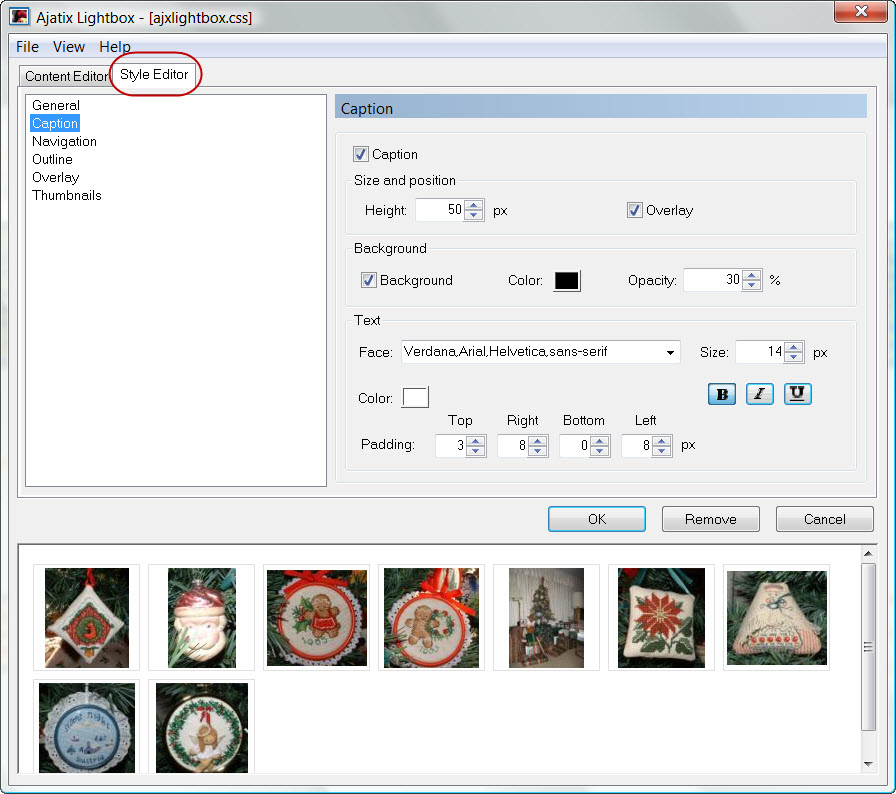Select the angel wreath ornament thumbnail
The width and height of the screenshot is (896, 794).
pos(202,728)
